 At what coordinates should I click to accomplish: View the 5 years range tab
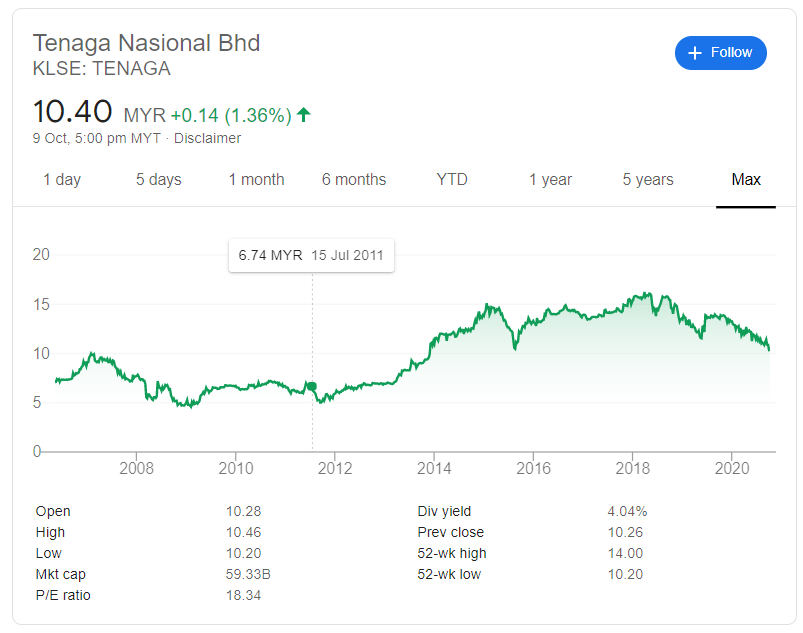648,180
